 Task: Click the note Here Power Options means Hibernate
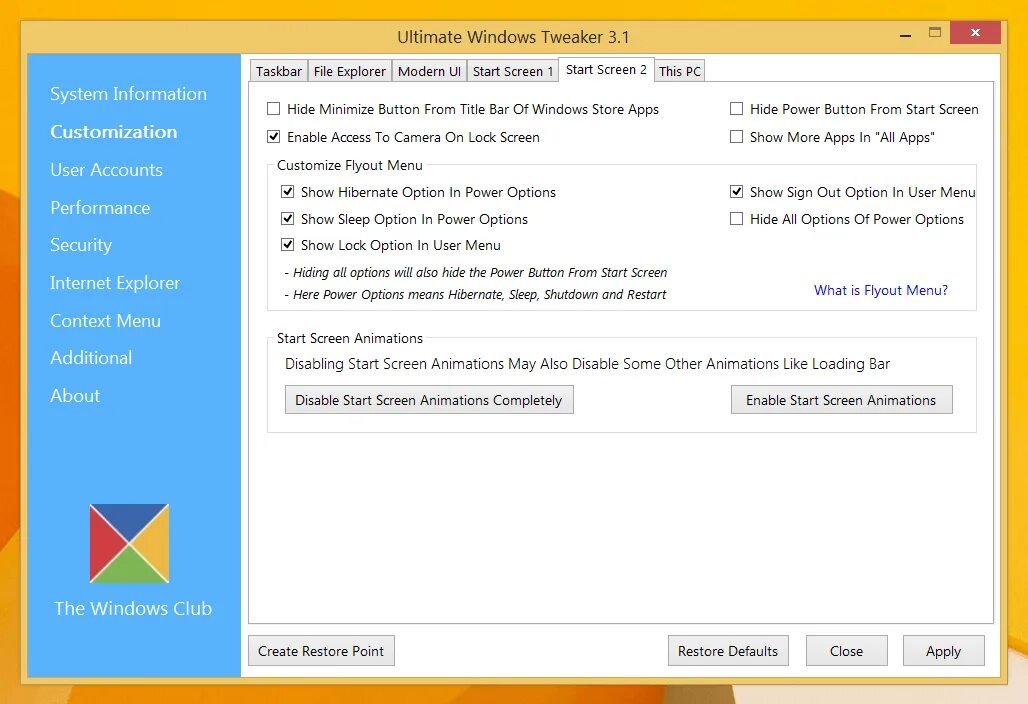pos(476,295)
